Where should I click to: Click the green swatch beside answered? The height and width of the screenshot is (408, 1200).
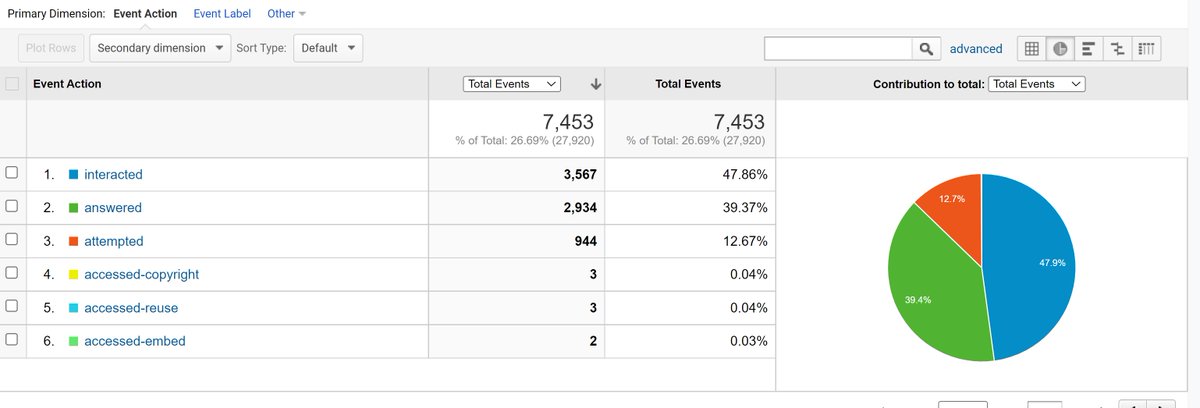73,208
